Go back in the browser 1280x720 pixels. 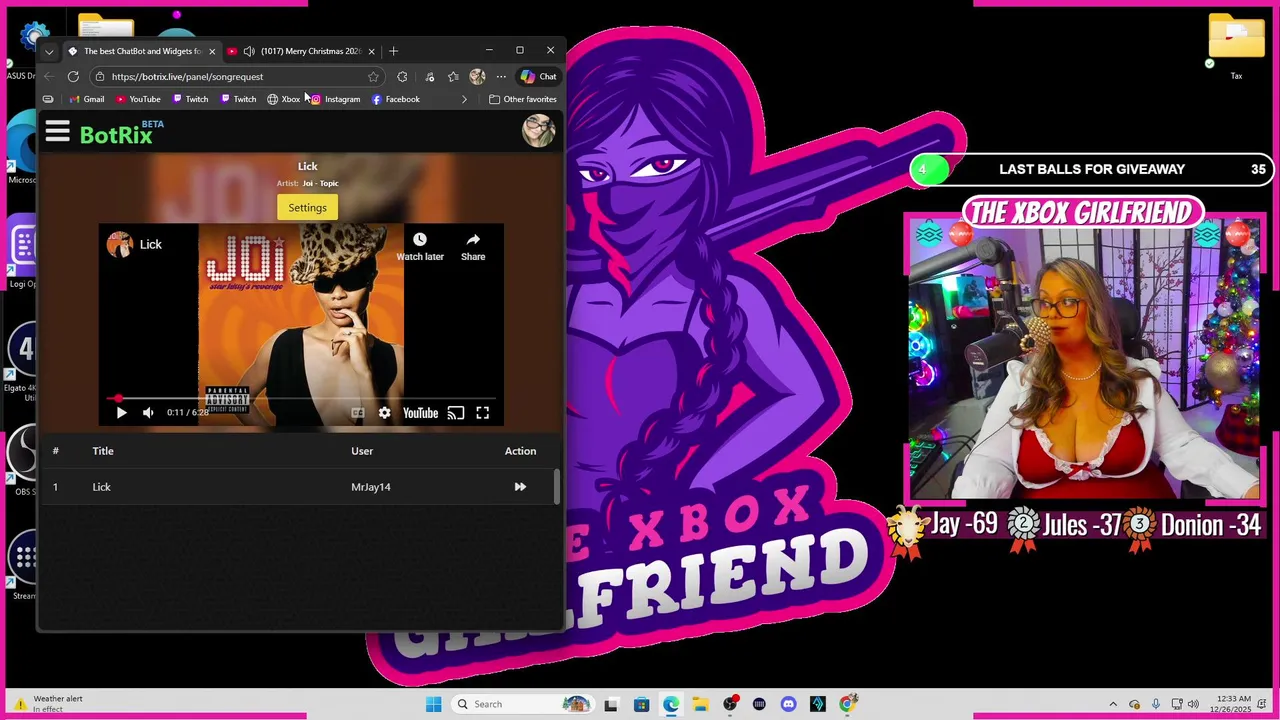tap(49, 77)
